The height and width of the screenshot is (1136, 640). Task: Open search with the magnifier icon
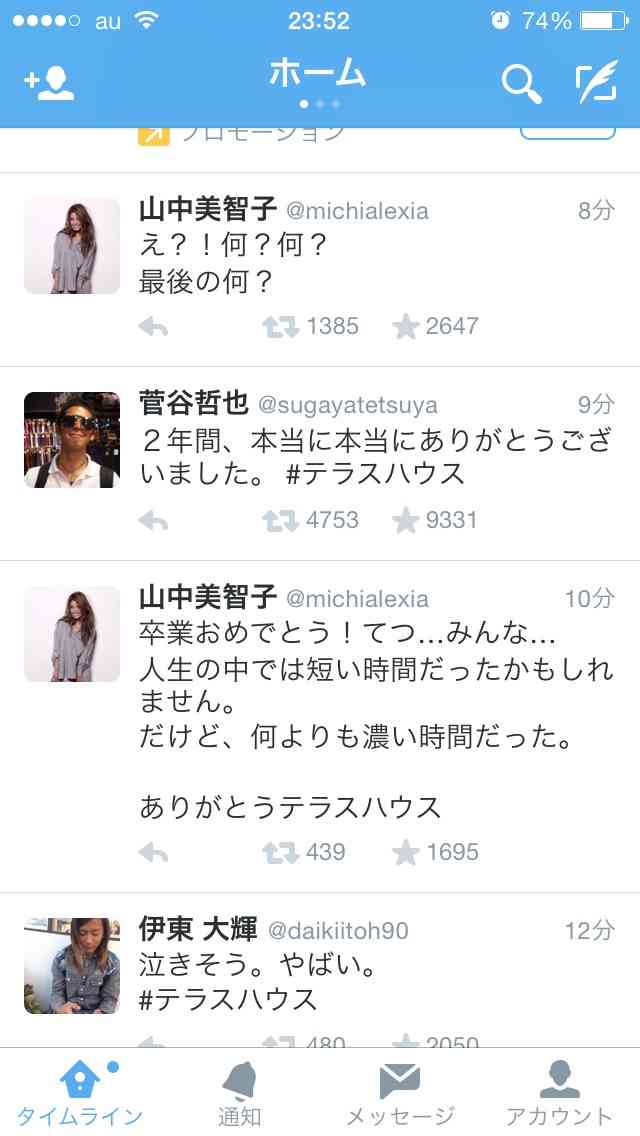click(521, 85)
